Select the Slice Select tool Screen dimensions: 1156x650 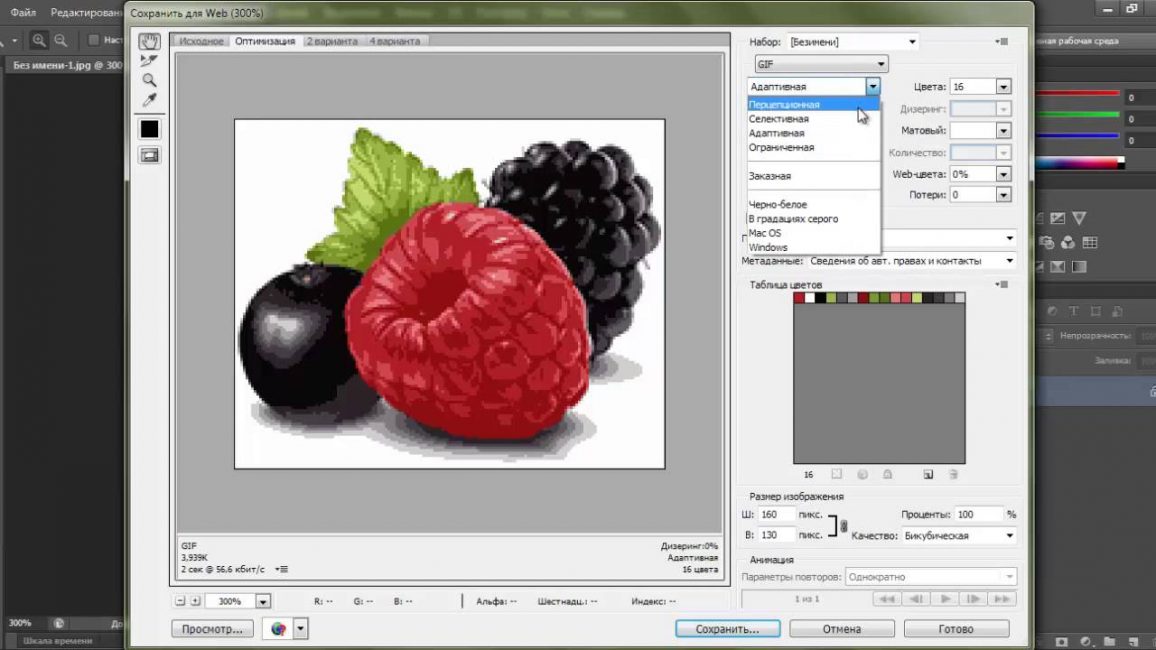pyautogui.click(x=149, y=61)
